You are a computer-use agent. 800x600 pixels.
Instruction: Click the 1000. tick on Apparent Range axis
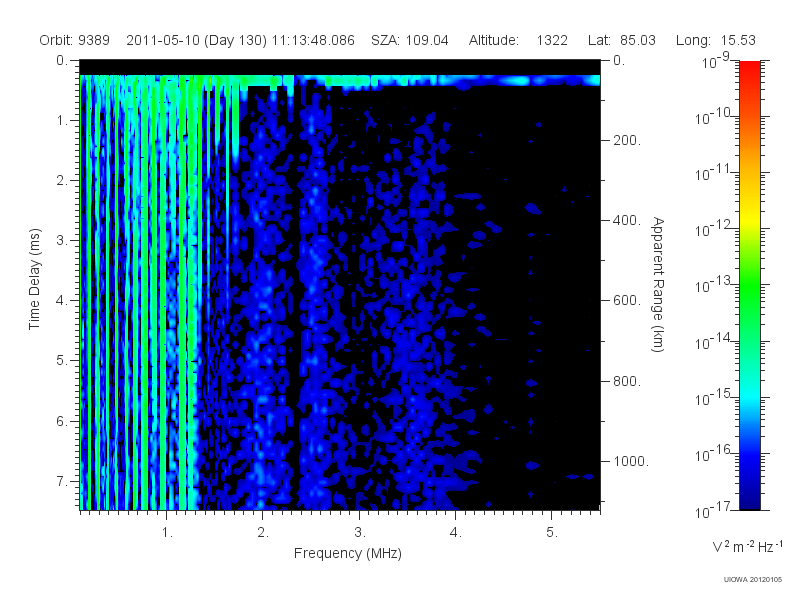pyautogui.click(x=631, y=461)
